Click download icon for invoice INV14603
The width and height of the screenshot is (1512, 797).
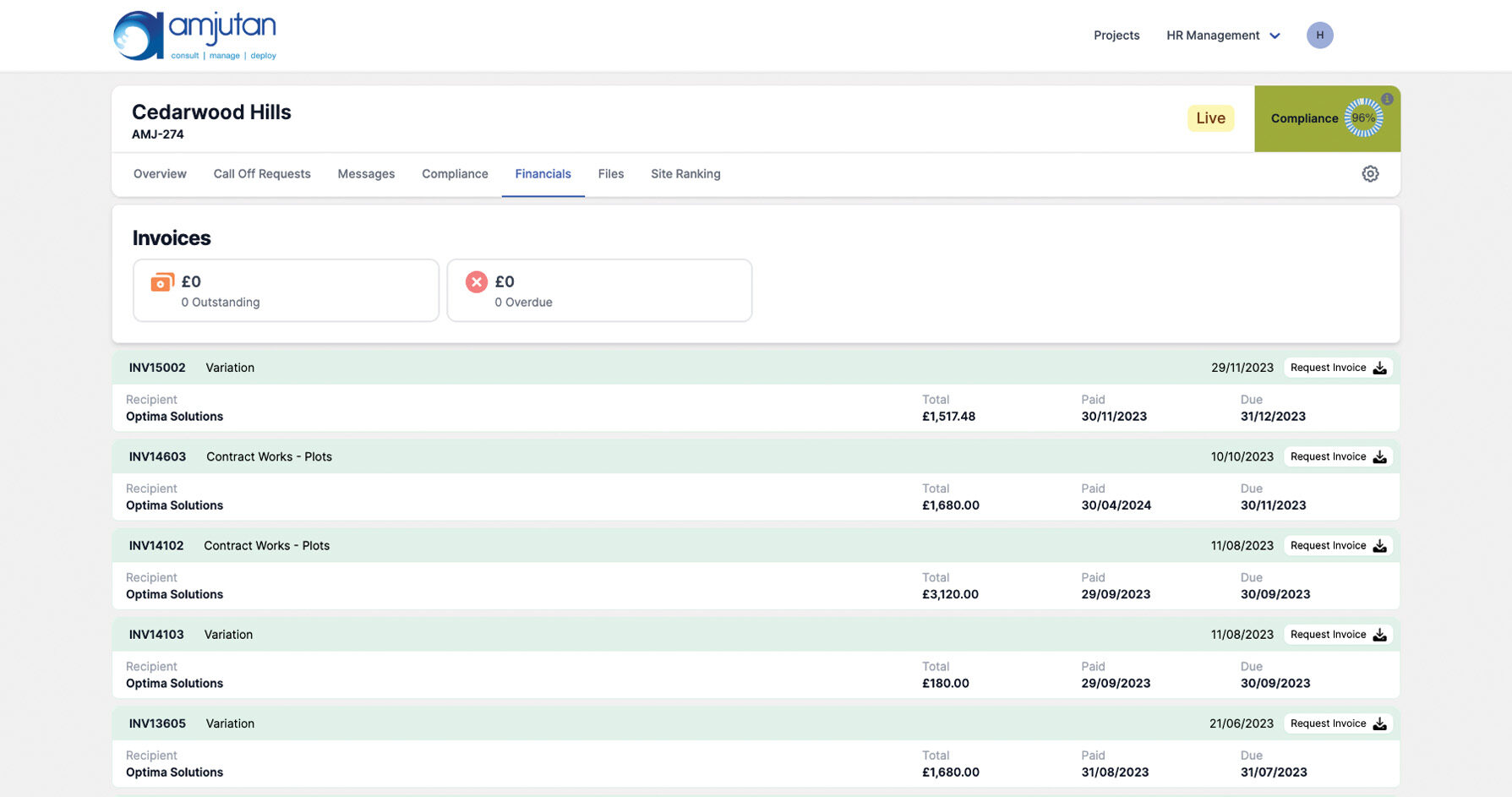tap(1379, 457)
